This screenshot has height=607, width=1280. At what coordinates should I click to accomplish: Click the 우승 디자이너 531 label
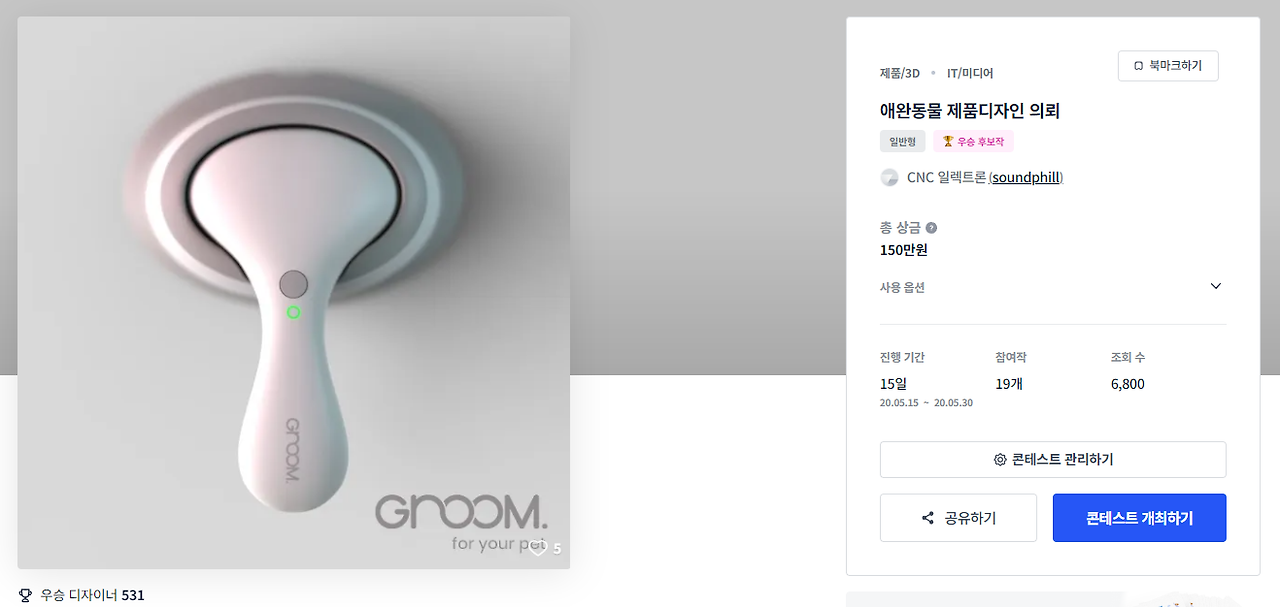pos(93,595)
